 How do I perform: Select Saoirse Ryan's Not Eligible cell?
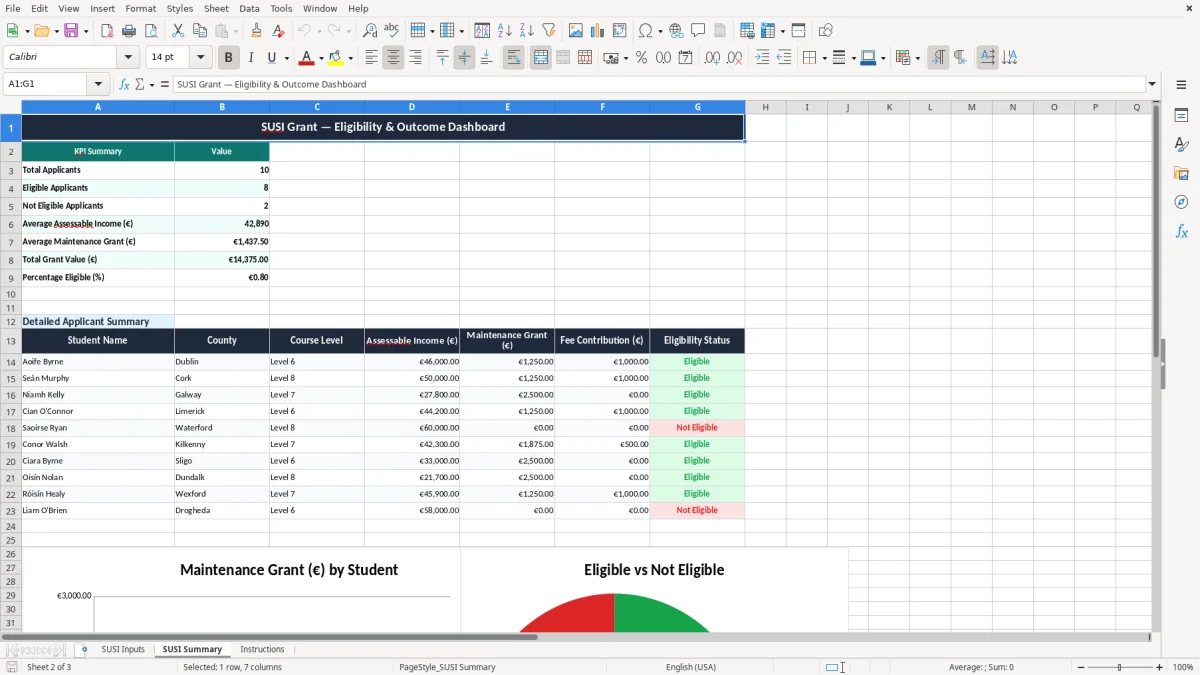(697, 428)
